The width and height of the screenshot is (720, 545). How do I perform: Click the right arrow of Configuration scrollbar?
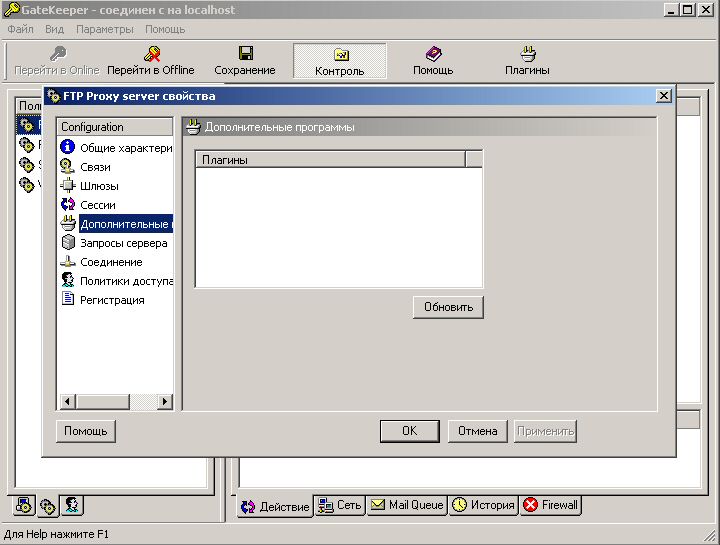[165, 401]
